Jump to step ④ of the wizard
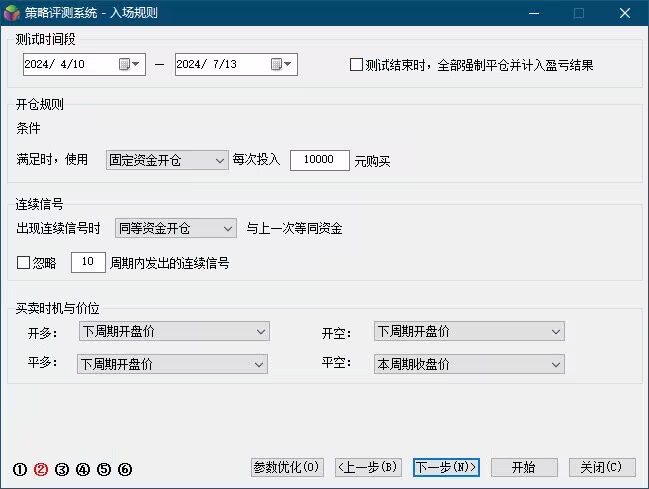Image resolution: width=649 pixels, height=489 pixels. pyautogui.click(x=83, y=469)
